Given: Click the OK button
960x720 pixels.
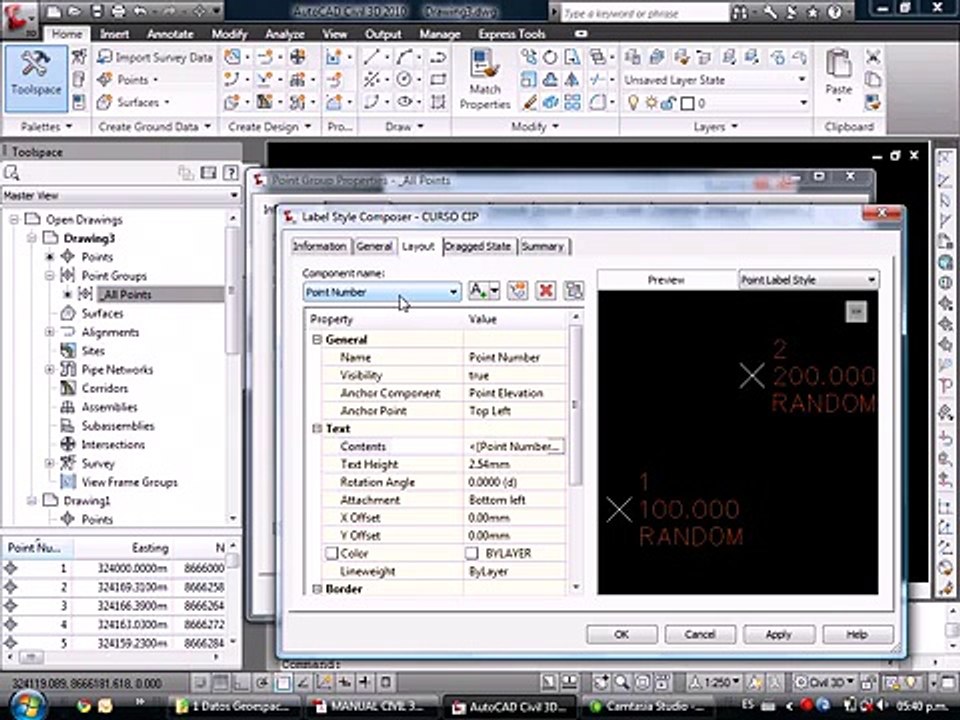Looking at the screenshot, I should (x=621, y=634).
